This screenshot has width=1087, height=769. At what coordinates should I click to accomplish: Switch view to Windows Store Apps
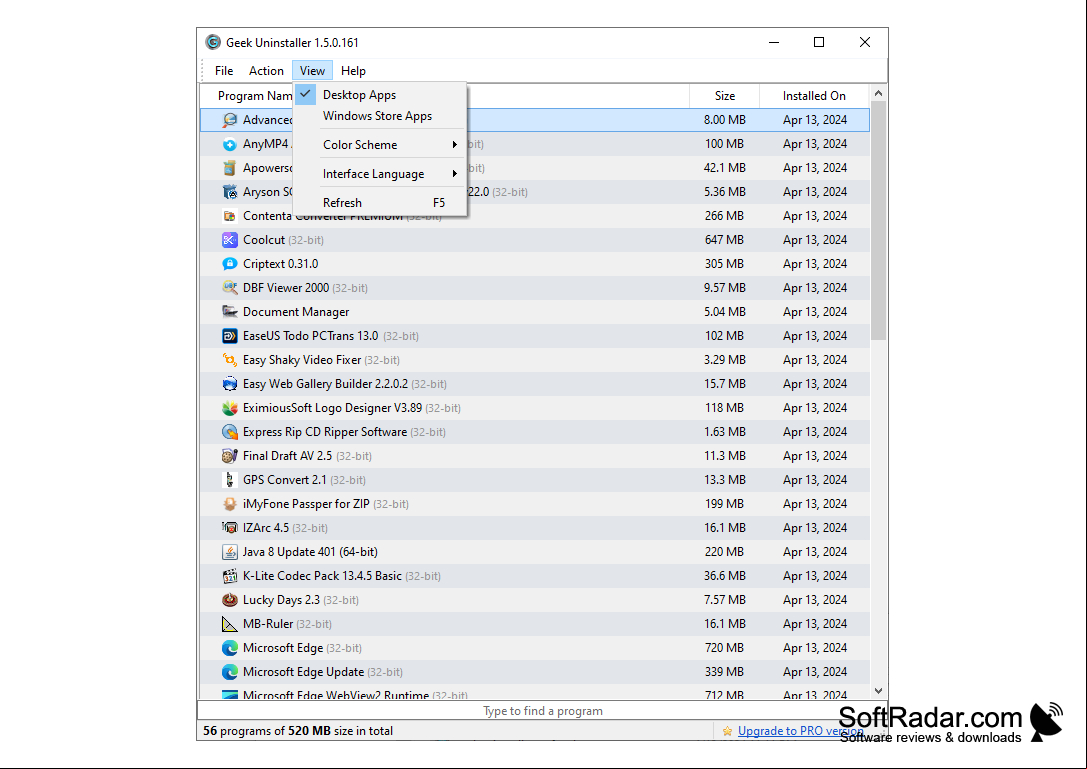click(380, 116)
